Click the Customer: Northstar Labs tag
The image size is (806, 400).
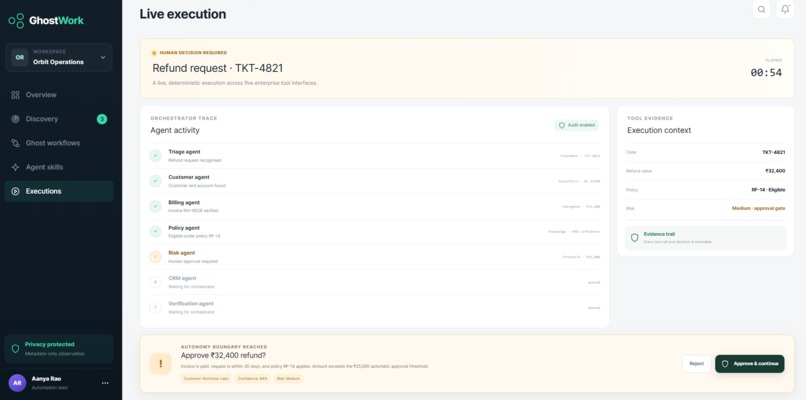tap(206, 379)
